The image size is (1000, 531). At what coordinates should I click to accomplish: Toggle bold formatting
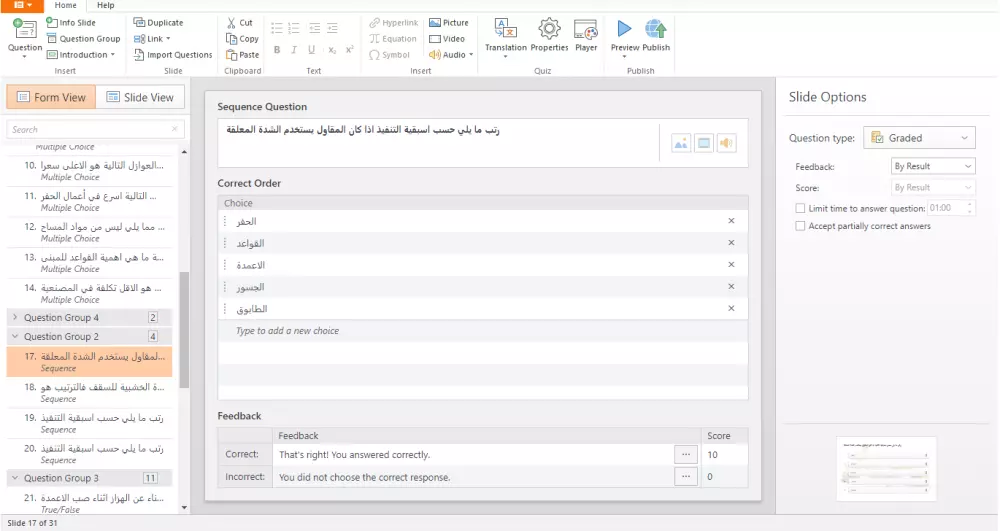click(x=277, y=50)
